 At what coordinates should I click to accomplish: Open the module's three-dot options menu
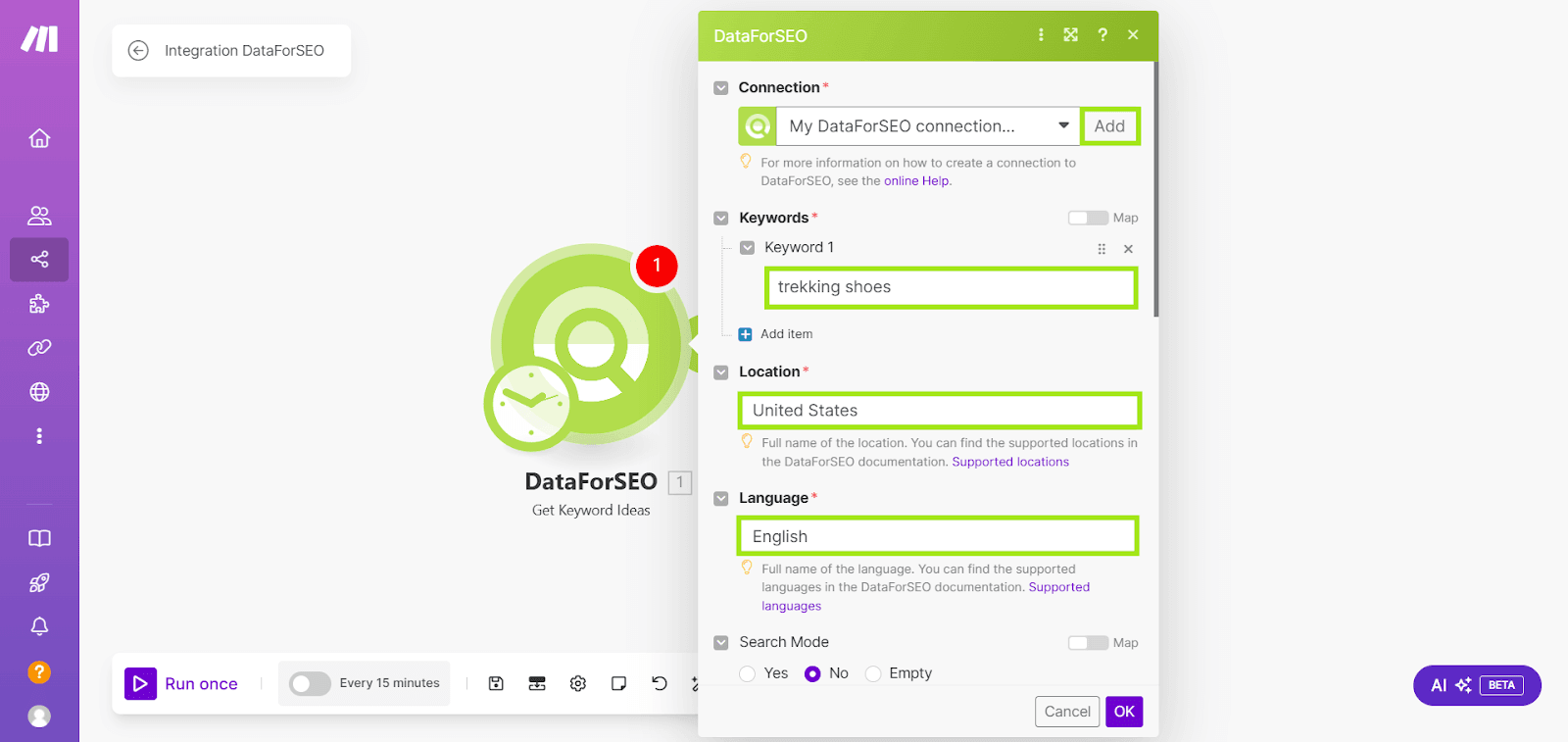pos(1041,35)
